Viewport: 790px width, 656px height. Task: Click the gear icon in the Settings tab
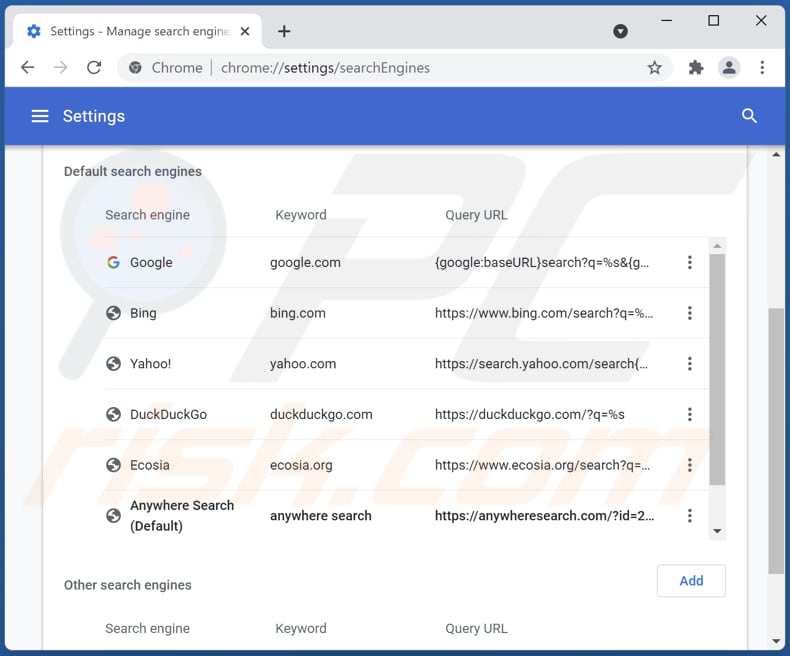(34, 32)
